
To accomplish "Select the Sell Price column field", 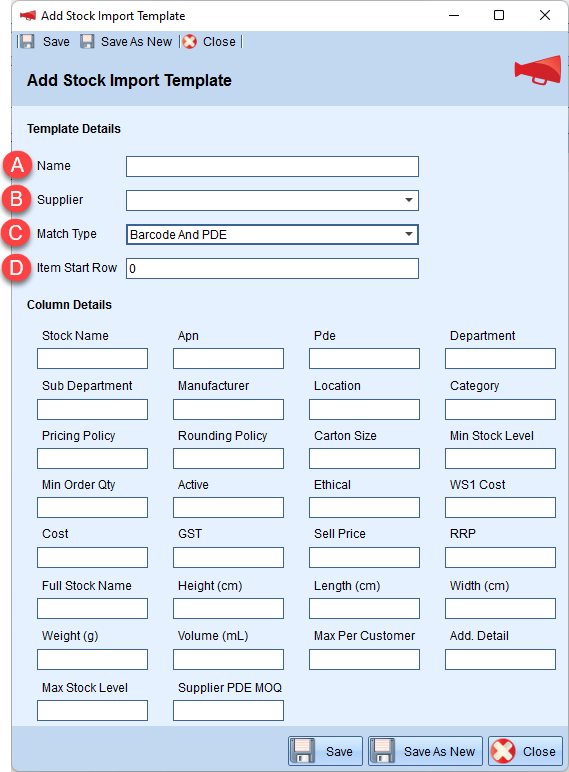I will pos(364,557).
